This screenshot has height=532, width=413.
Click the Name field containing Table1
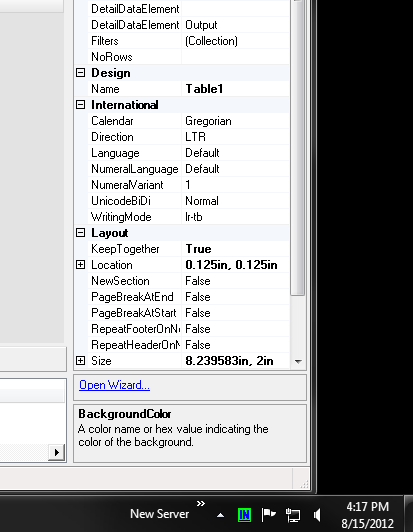236,89
